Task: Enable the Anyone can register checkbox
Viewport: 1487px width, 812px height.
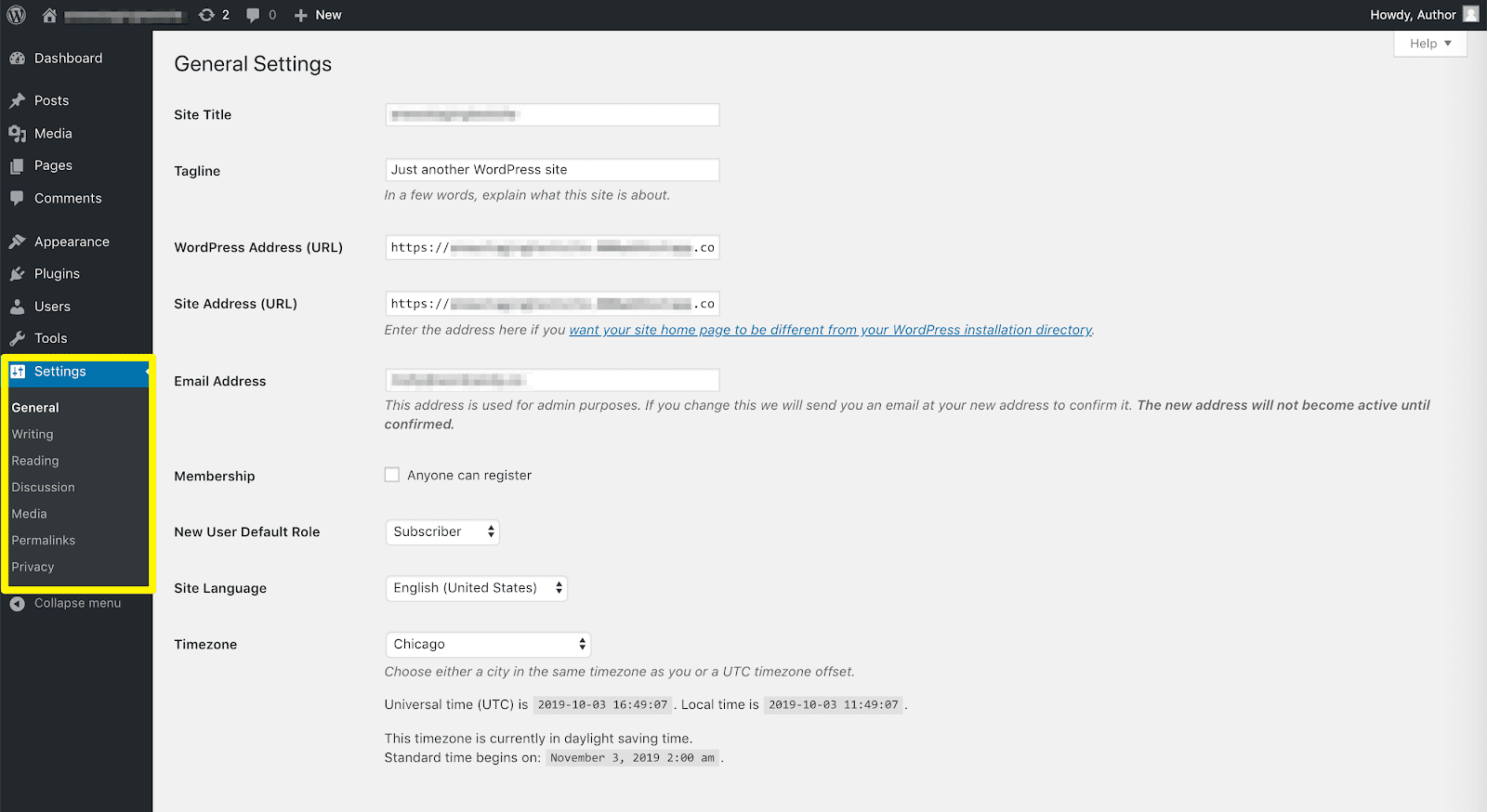Action: point(392,475)
